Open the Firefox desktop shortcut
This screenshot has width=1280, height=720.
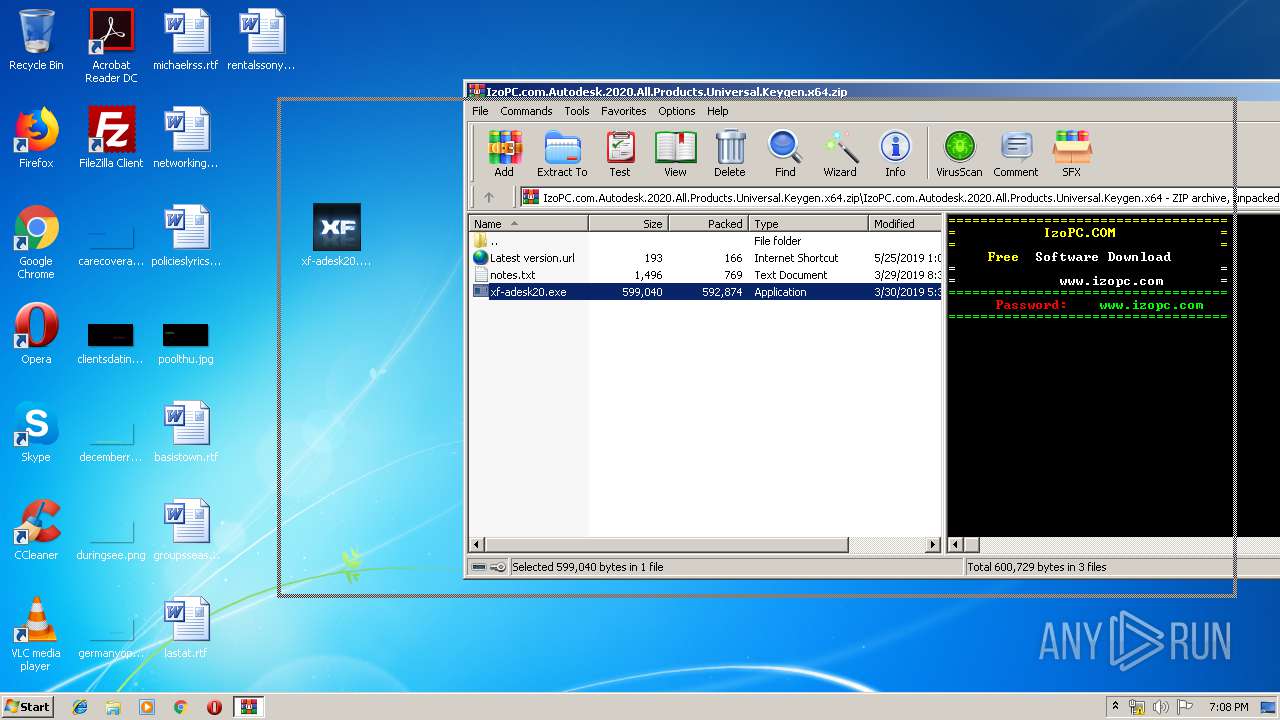pos(36,138)
